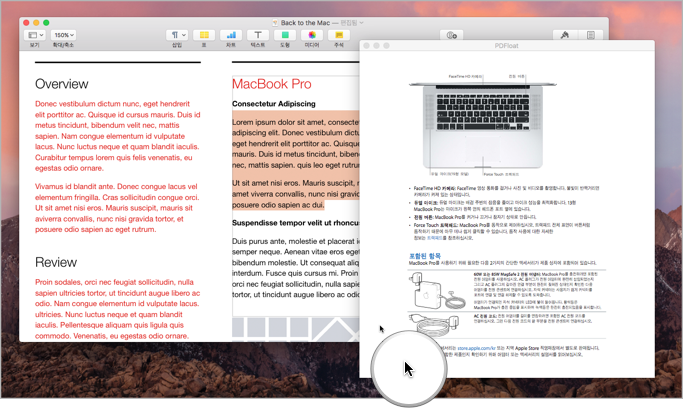Click the MagSafe power adapter image

coord(437,291)
